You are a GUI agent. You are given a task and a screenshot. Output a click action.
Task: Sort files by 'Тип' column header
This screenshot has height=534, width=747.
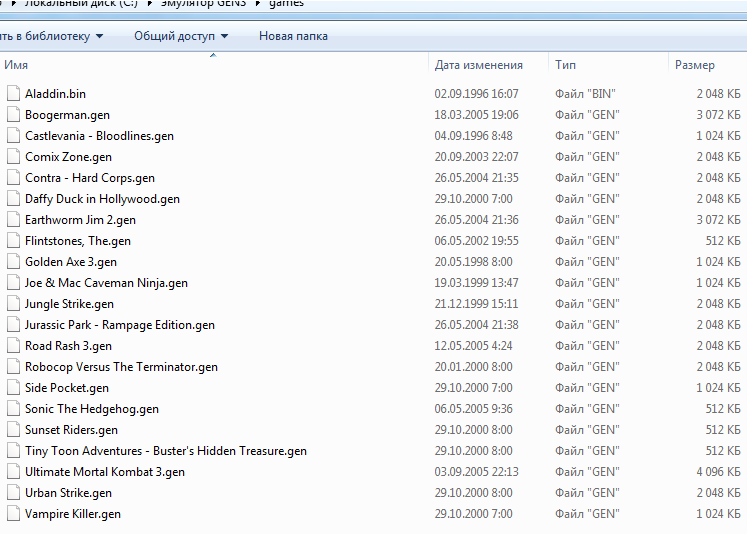click(565, 65)
